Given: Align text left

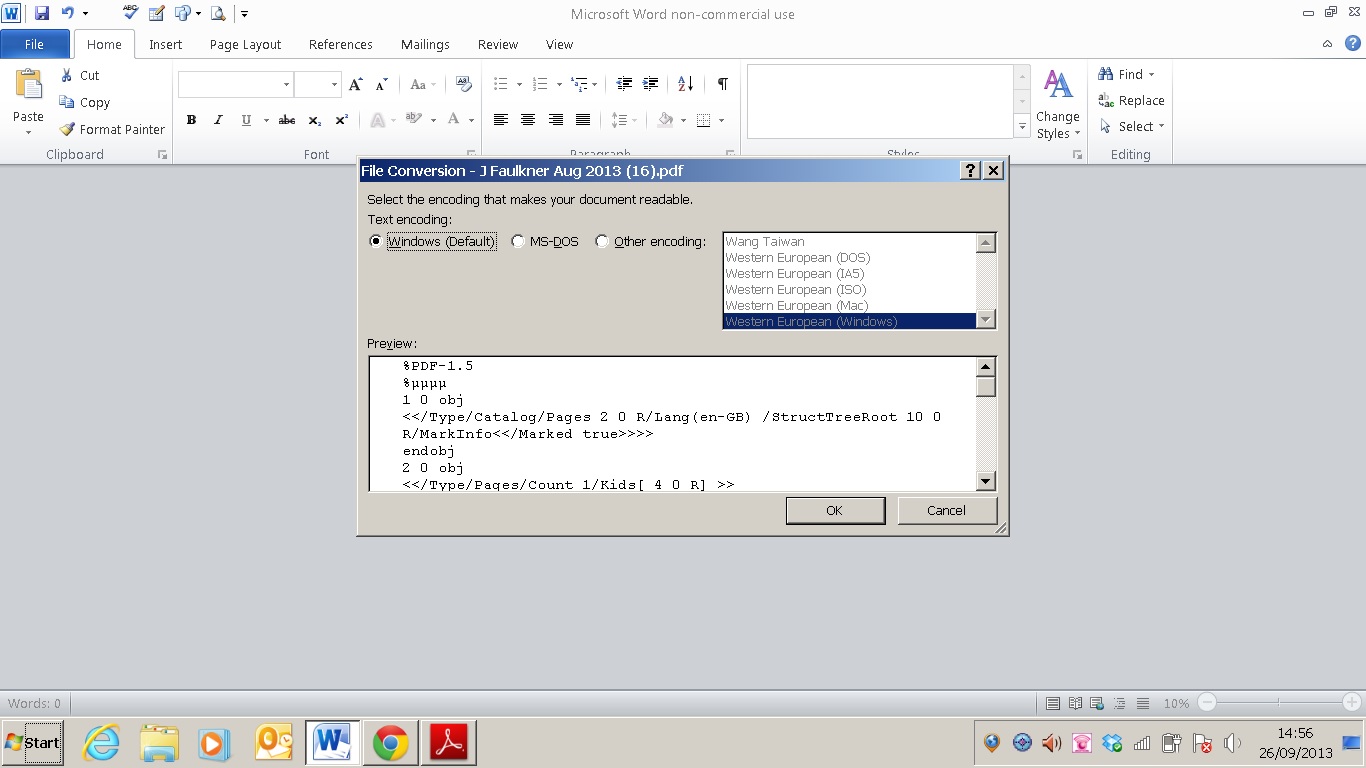Looking at the screenshot, I should click(501, 120).
